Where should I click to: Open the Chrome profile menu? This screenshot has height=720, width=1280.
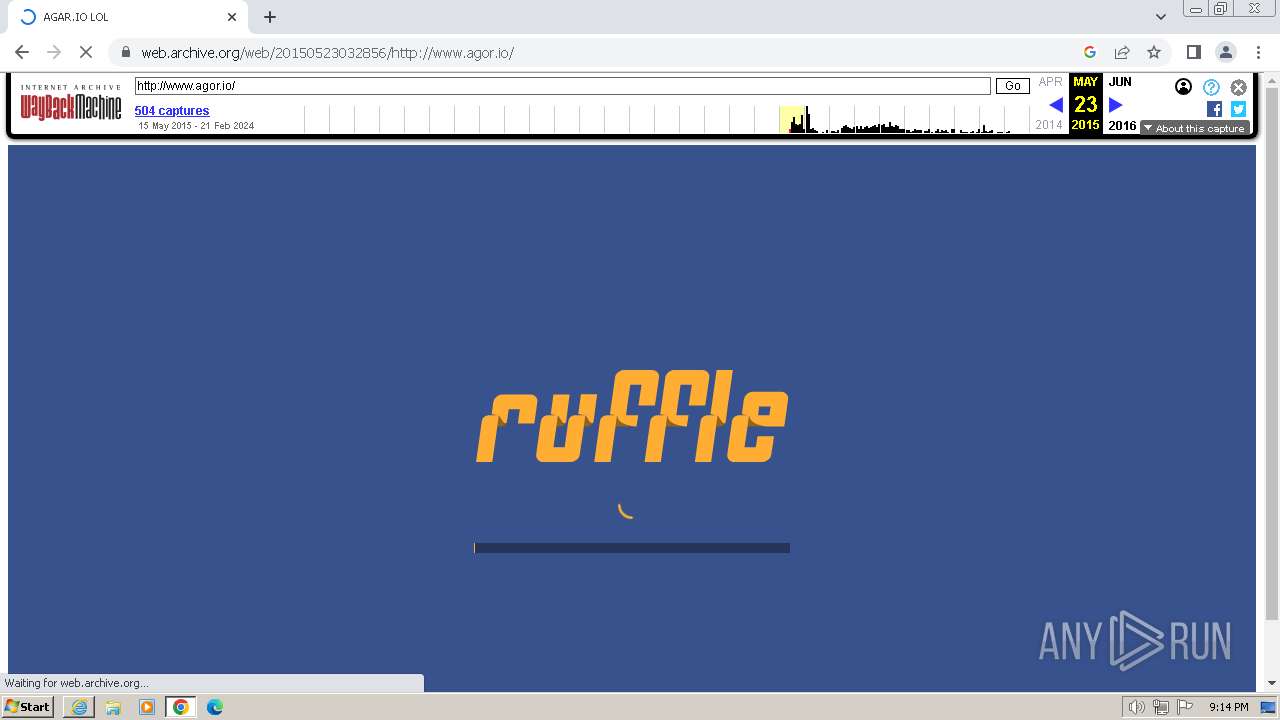pos(1225,52)
